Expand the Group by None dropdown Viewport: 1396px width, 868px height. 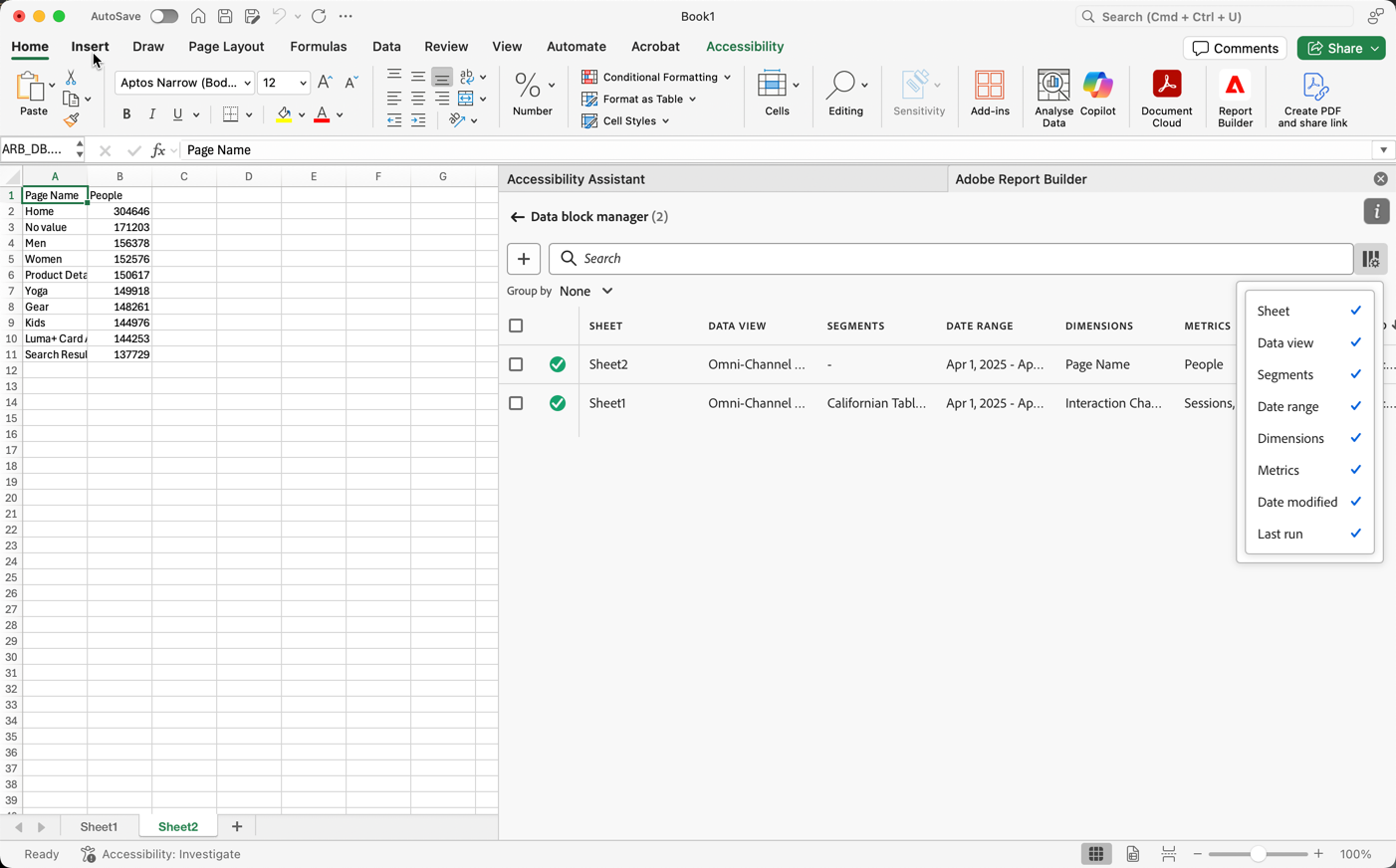pyautogui.click(x=586, y=291)
